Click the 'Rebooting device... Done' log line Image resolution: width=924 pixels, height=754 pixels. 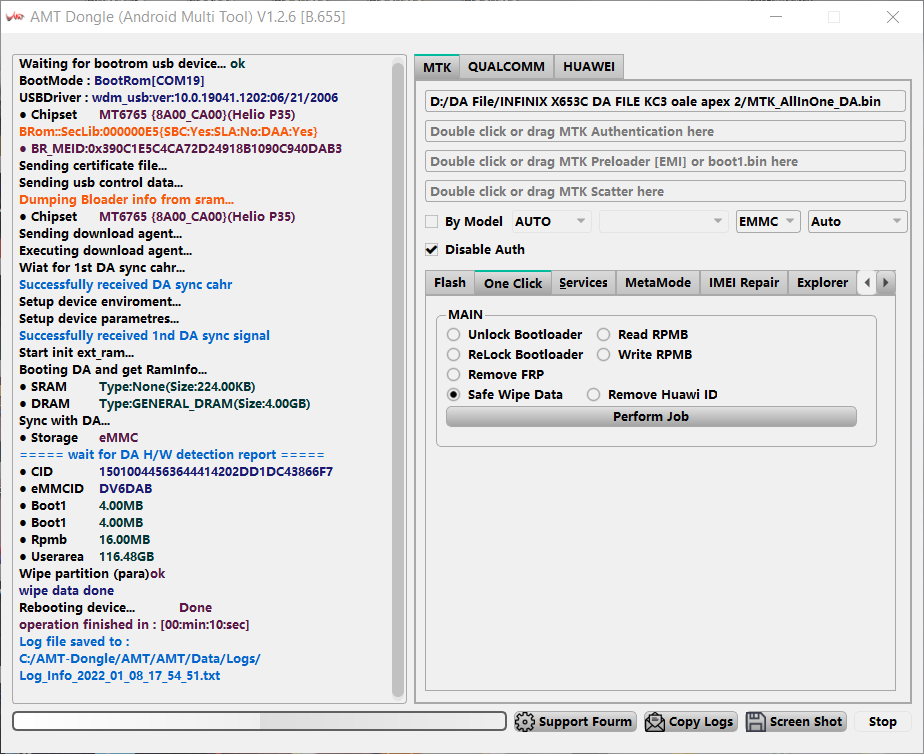[116, 608]
